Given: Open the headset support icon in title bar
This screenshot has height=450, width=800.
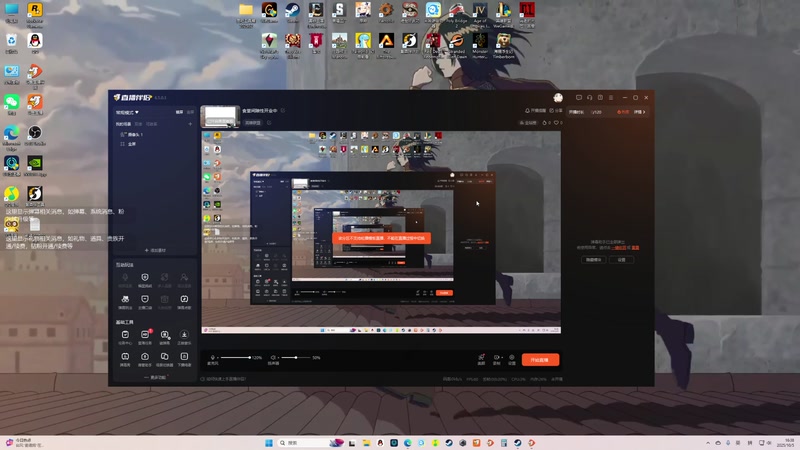Looking at the screenshot, I should (x=589, y=97).
